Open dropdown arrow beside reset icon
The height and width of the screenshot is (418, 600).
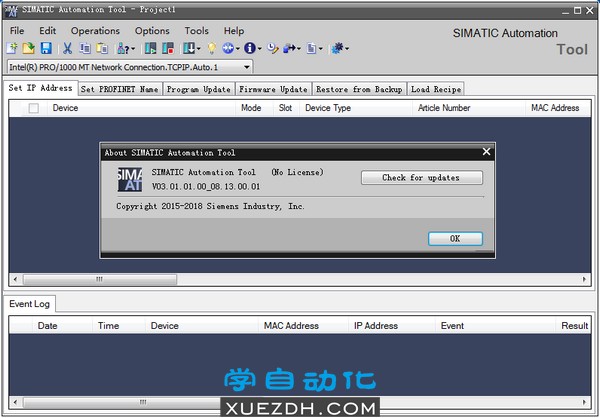point(238,49)
